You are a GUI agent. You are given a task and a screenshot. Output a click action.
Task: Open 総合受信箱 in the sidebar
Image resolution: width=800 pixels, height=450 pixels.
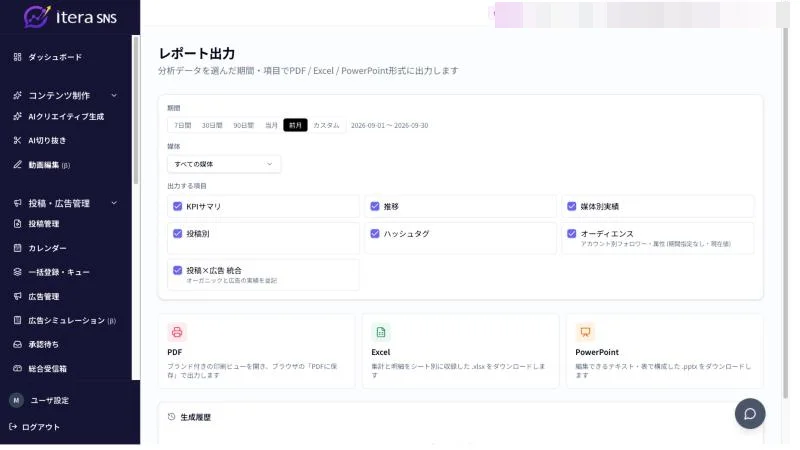(x=47, y=368)
